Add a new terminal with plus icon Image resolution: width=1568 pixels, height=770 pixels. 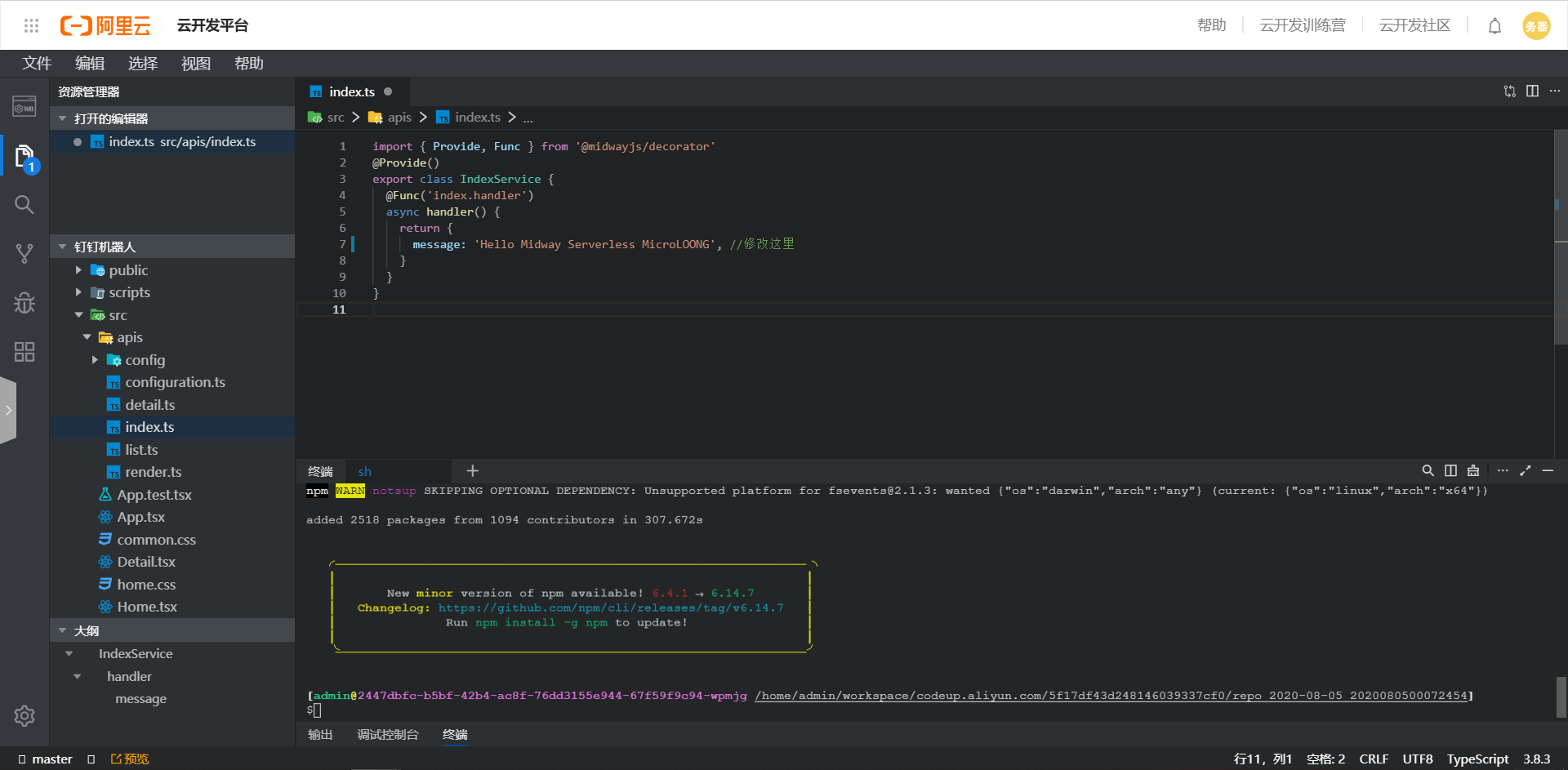(472, 471)
